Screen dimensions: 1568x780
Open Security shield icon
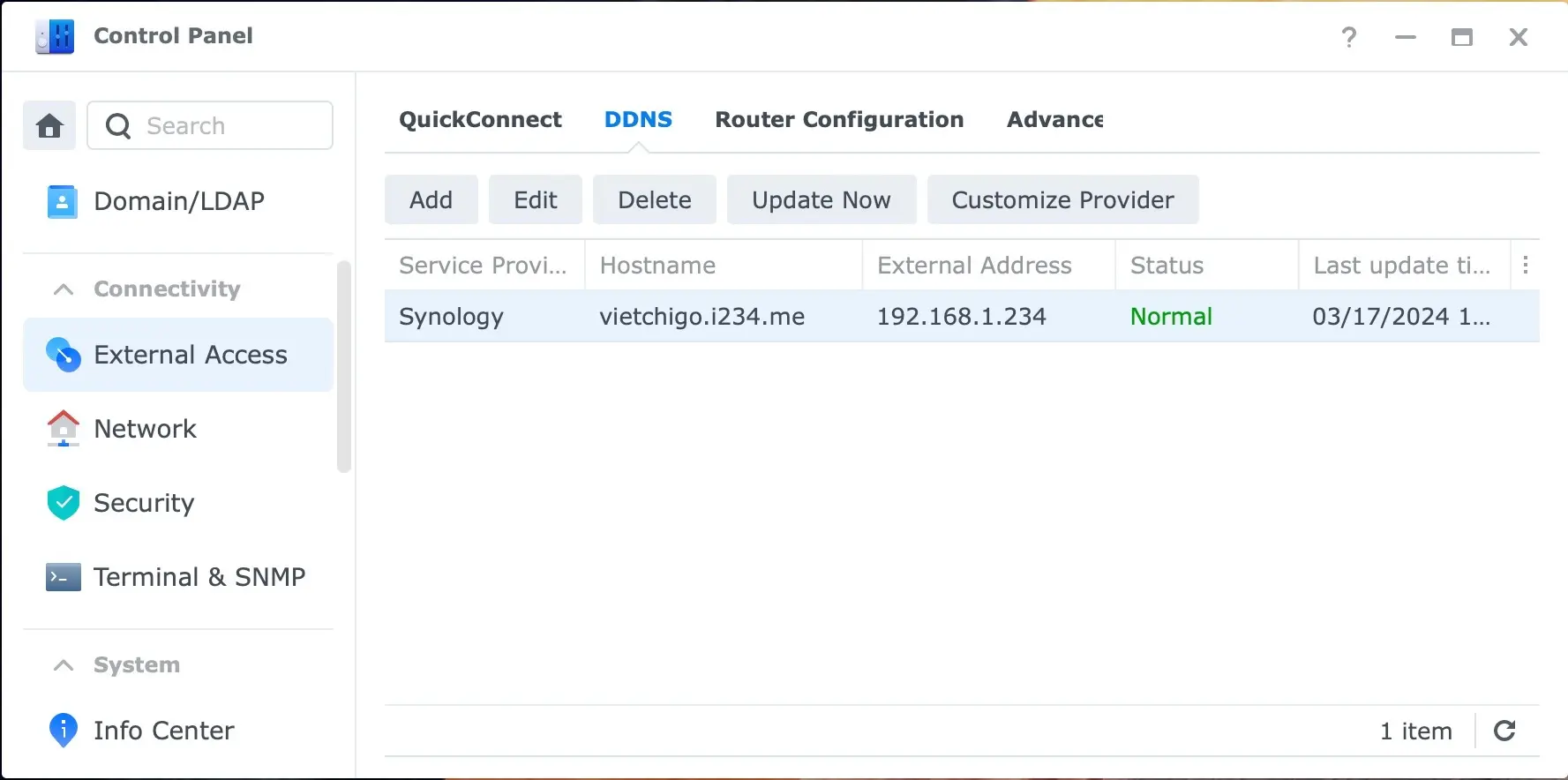click(63, 503)
